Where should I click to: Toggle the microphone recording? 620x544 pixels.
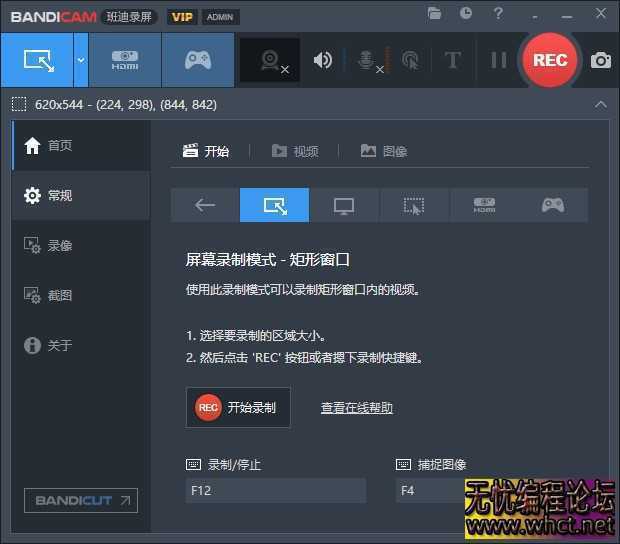[366, 60]
